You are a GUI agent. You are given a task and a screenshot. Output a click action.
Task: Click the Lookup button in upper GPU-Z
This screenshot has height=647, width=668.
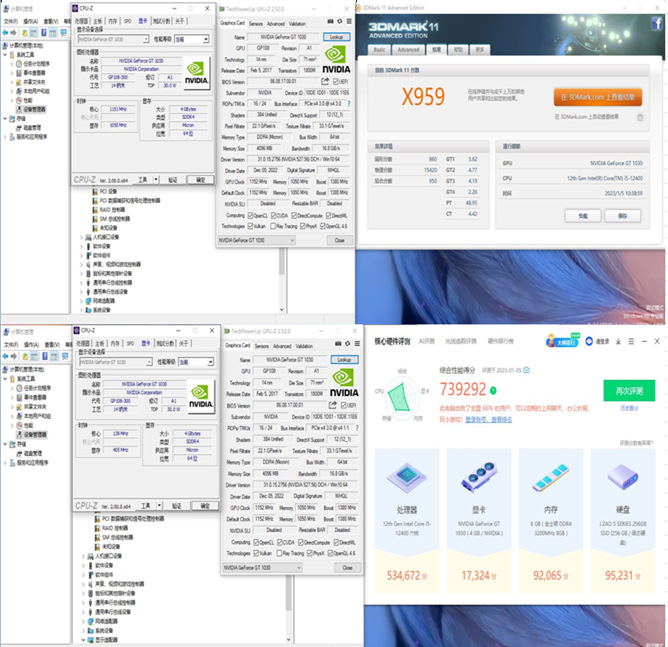(337, 37)
